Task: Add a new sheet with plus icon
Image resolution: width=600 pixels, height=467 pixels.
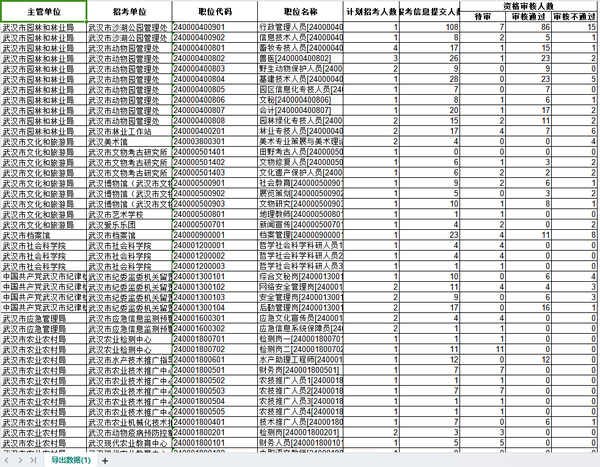Action: coord(105,460)
